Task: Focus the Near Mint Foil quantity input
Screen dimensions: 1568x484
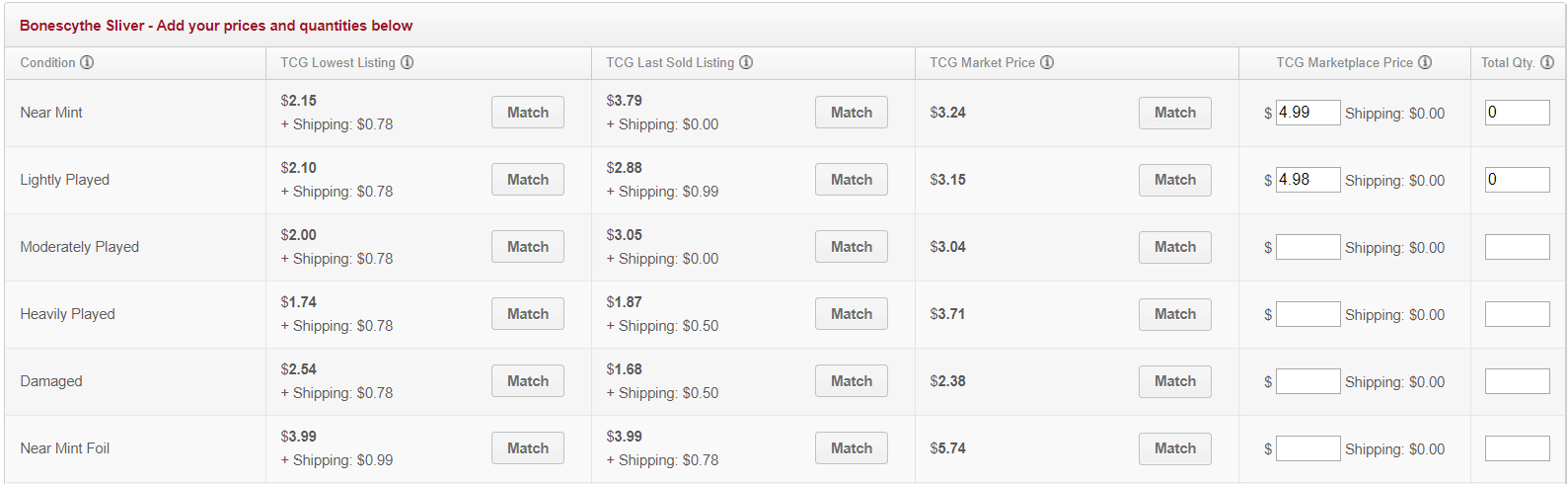Action: point(1517,448)
